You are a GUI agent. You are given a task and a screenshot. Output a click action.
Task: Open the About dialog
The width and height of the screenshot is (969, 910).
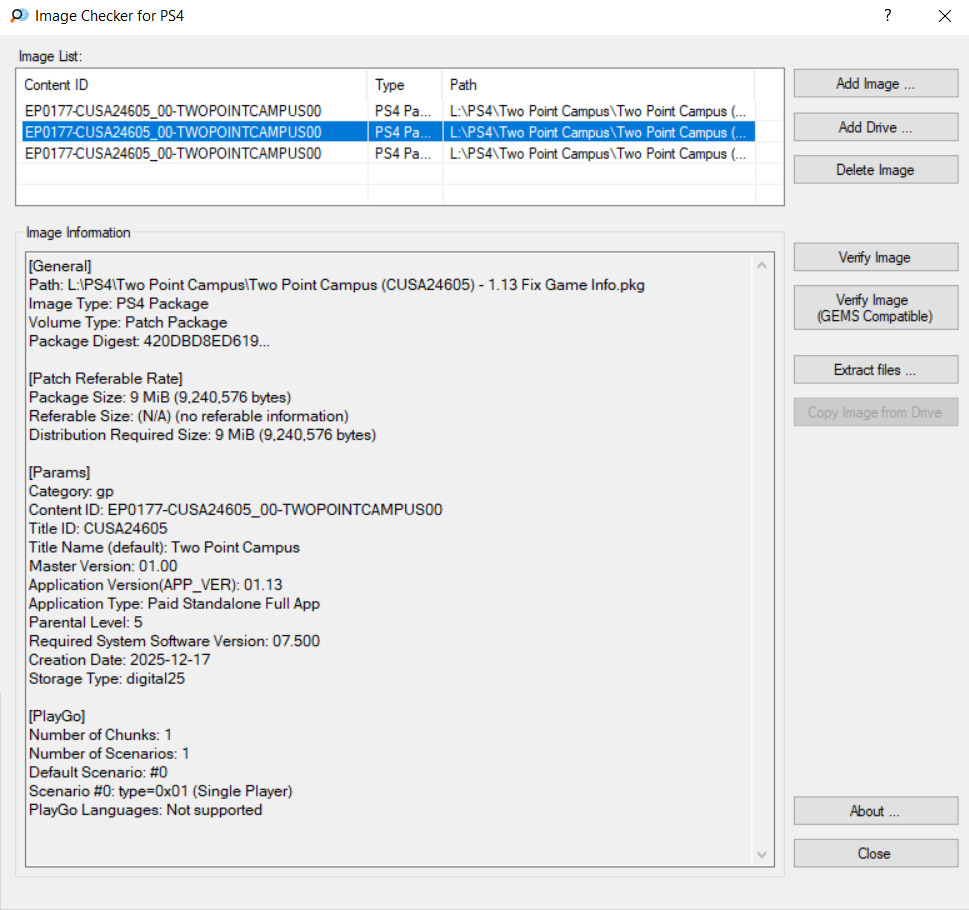875,811
